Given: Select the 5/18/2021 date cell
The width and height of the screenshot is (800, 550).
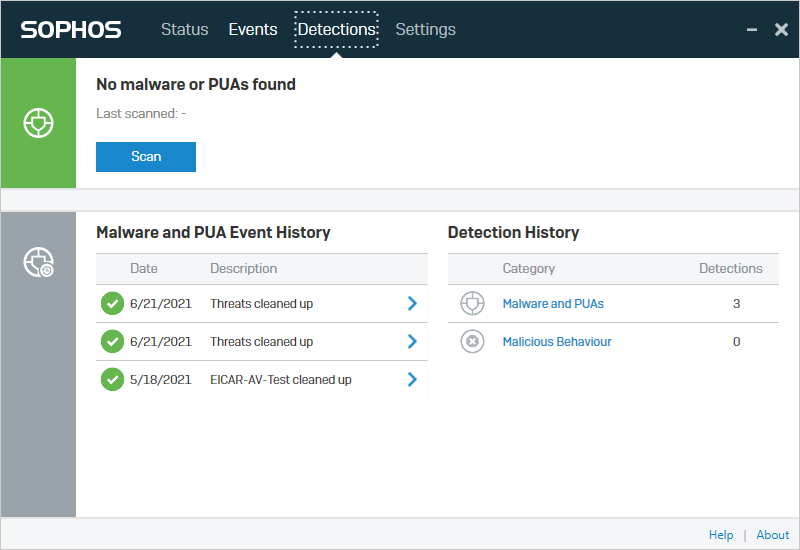Looking at the screenshot, I should pos(161,380).
